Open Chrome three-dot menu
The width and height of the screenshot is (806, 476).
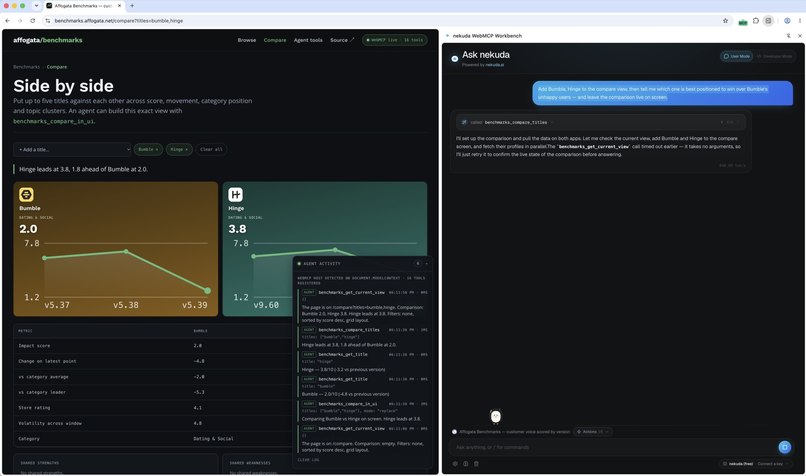tap(800, 21)
